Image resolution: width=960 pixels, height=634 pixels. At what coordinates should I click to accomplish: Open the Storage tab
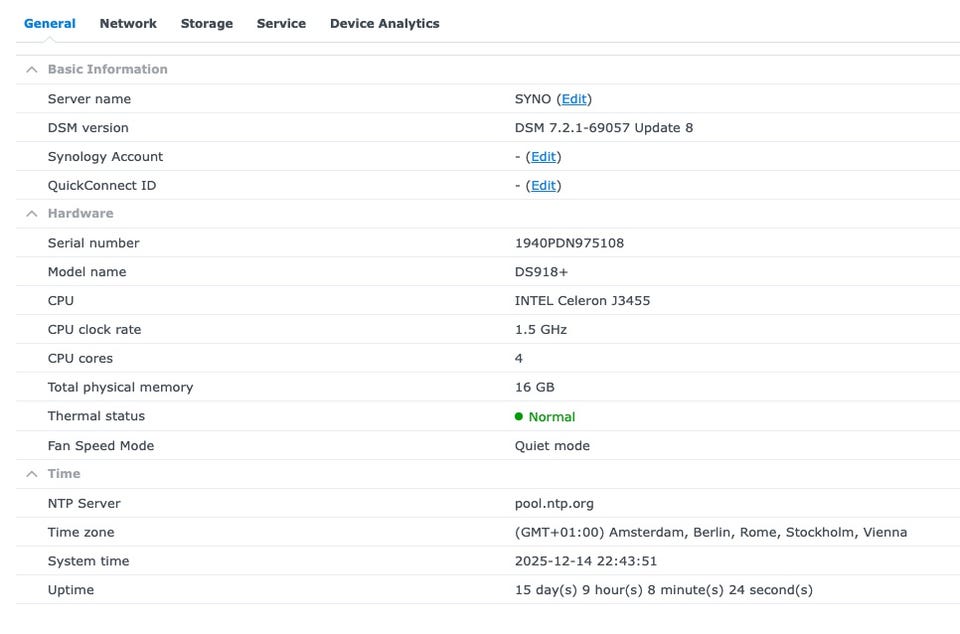click(x=206, y=23)
